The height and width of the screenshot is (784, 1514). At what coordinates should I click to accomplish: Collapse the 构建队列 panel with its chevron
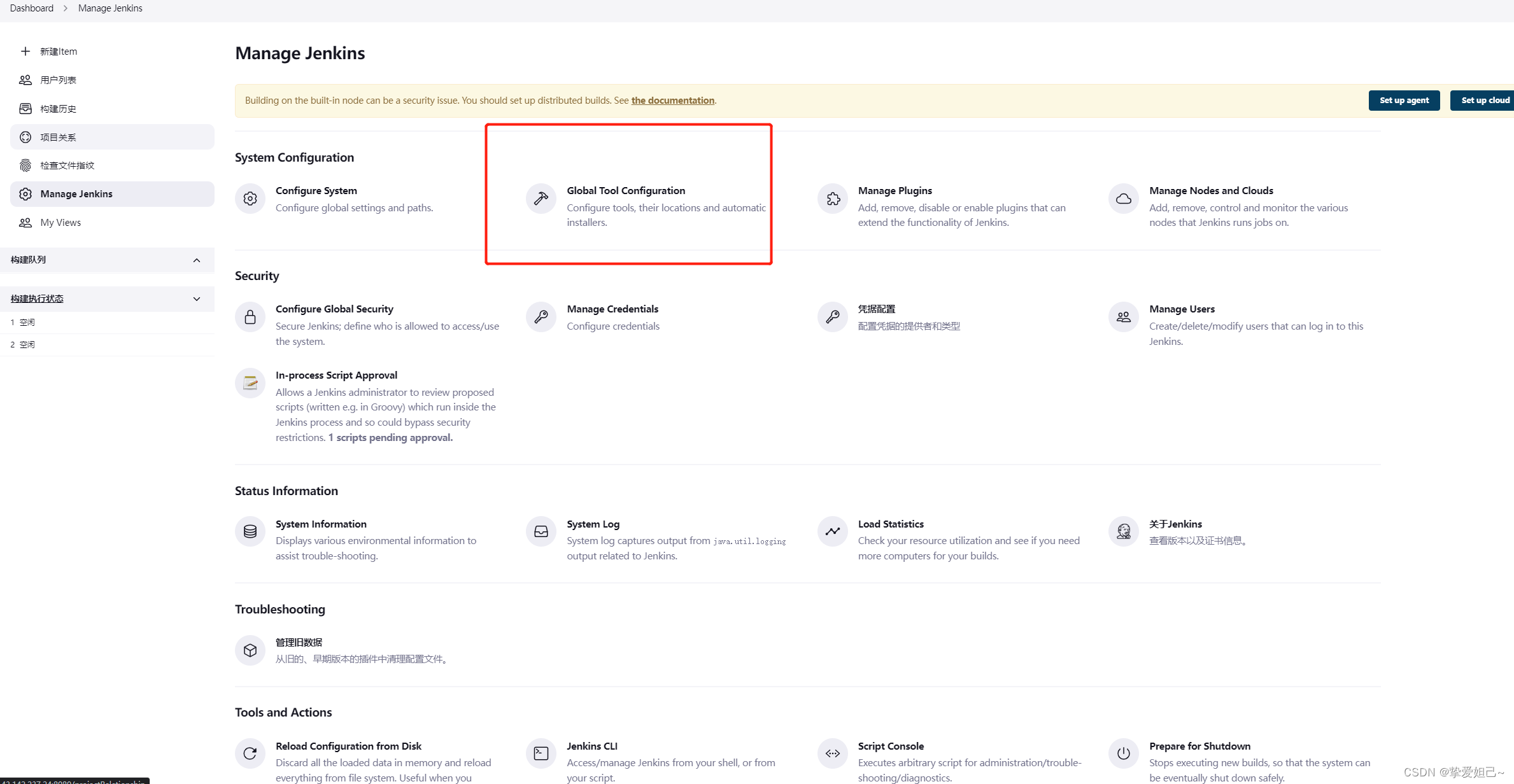(x=197, y=260)
